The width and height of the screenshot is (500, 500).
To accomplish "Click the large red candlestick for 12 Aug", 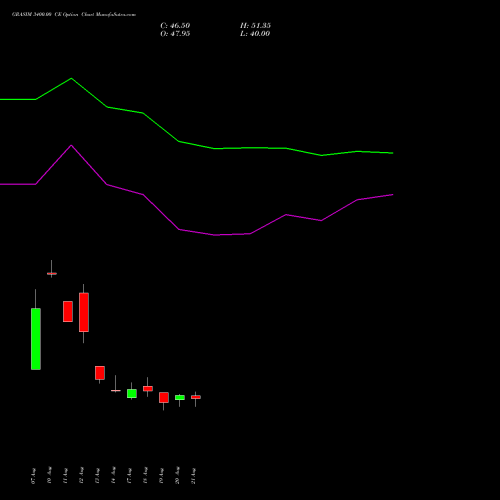I will pos(84,312).
